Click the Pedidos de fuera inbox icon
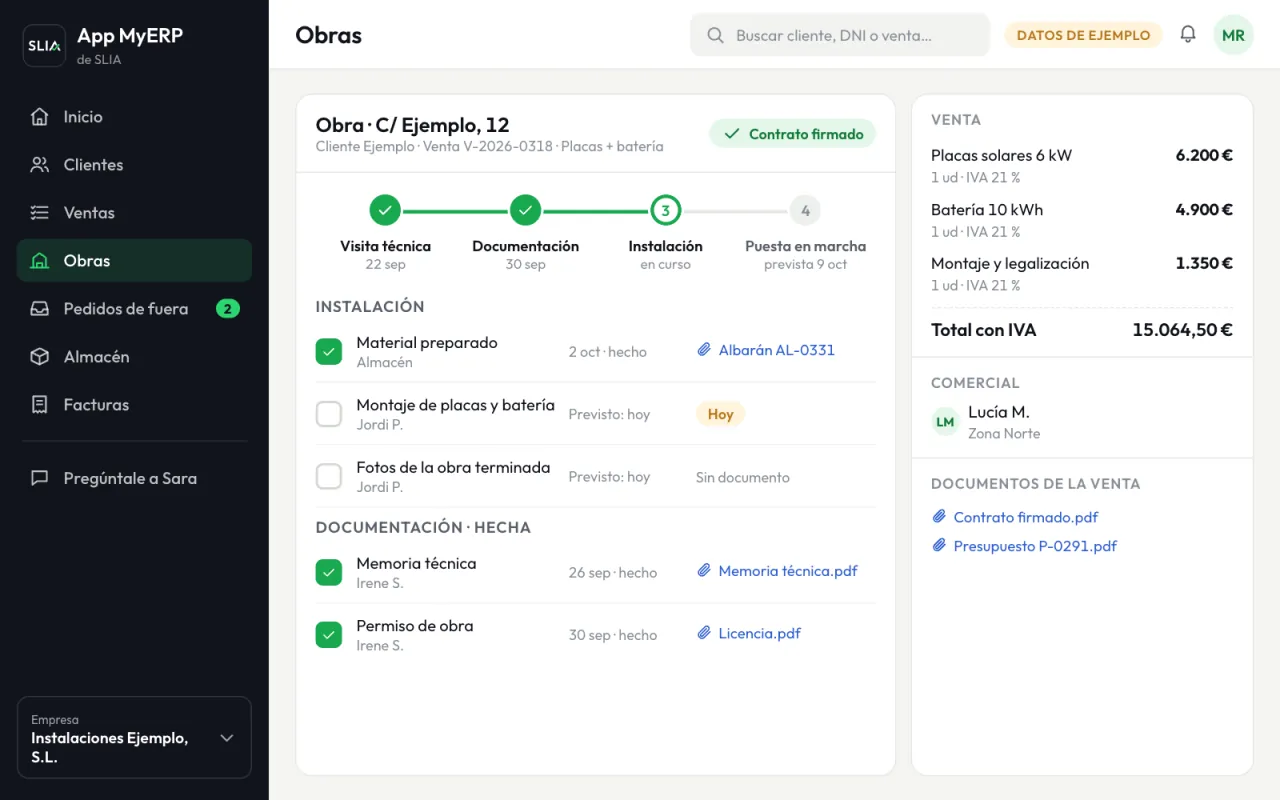Screen dimensions: 1280x800 (40, 309)
